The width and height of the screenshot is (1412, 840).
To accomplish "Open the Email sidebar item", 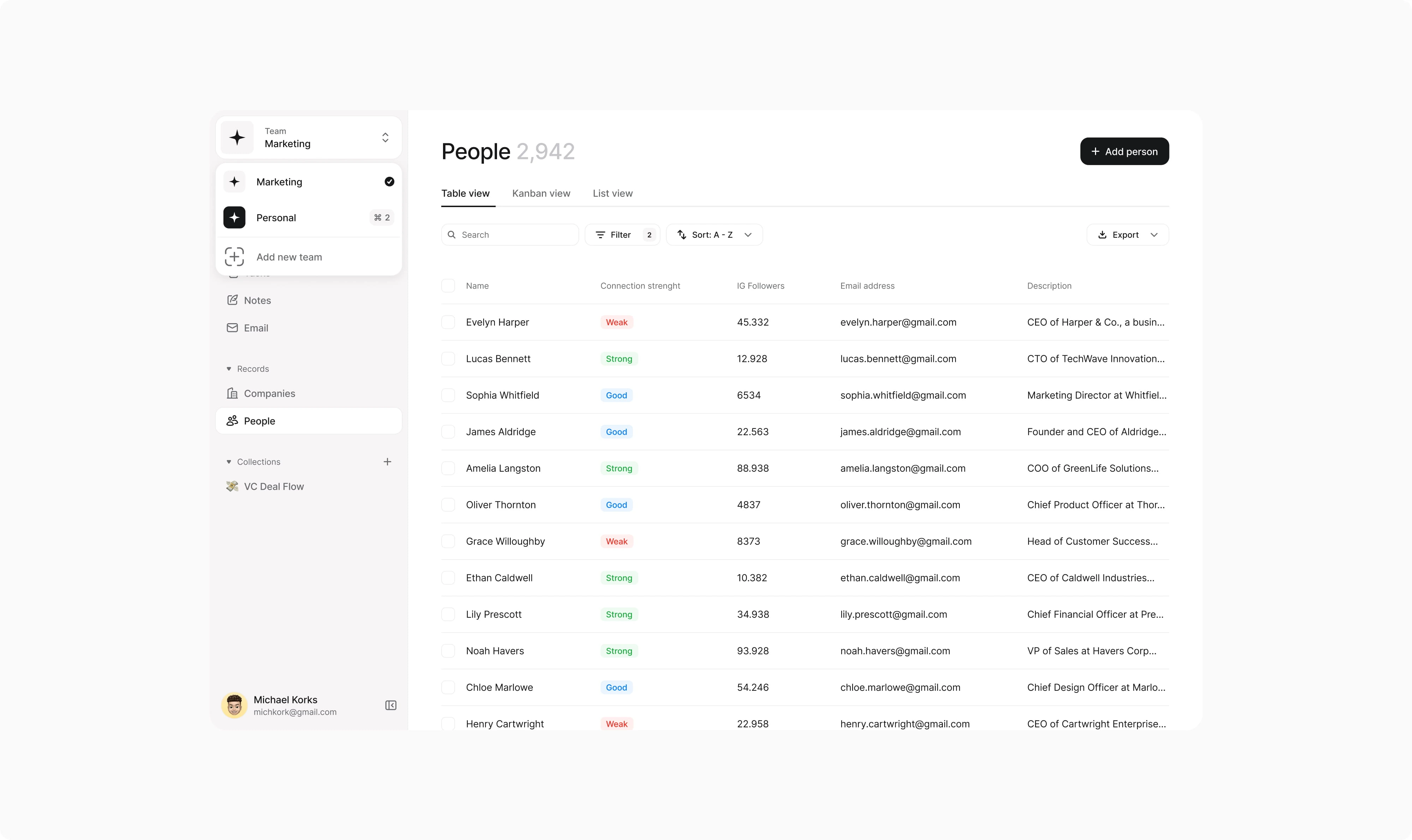I will (x=256, y=328).
